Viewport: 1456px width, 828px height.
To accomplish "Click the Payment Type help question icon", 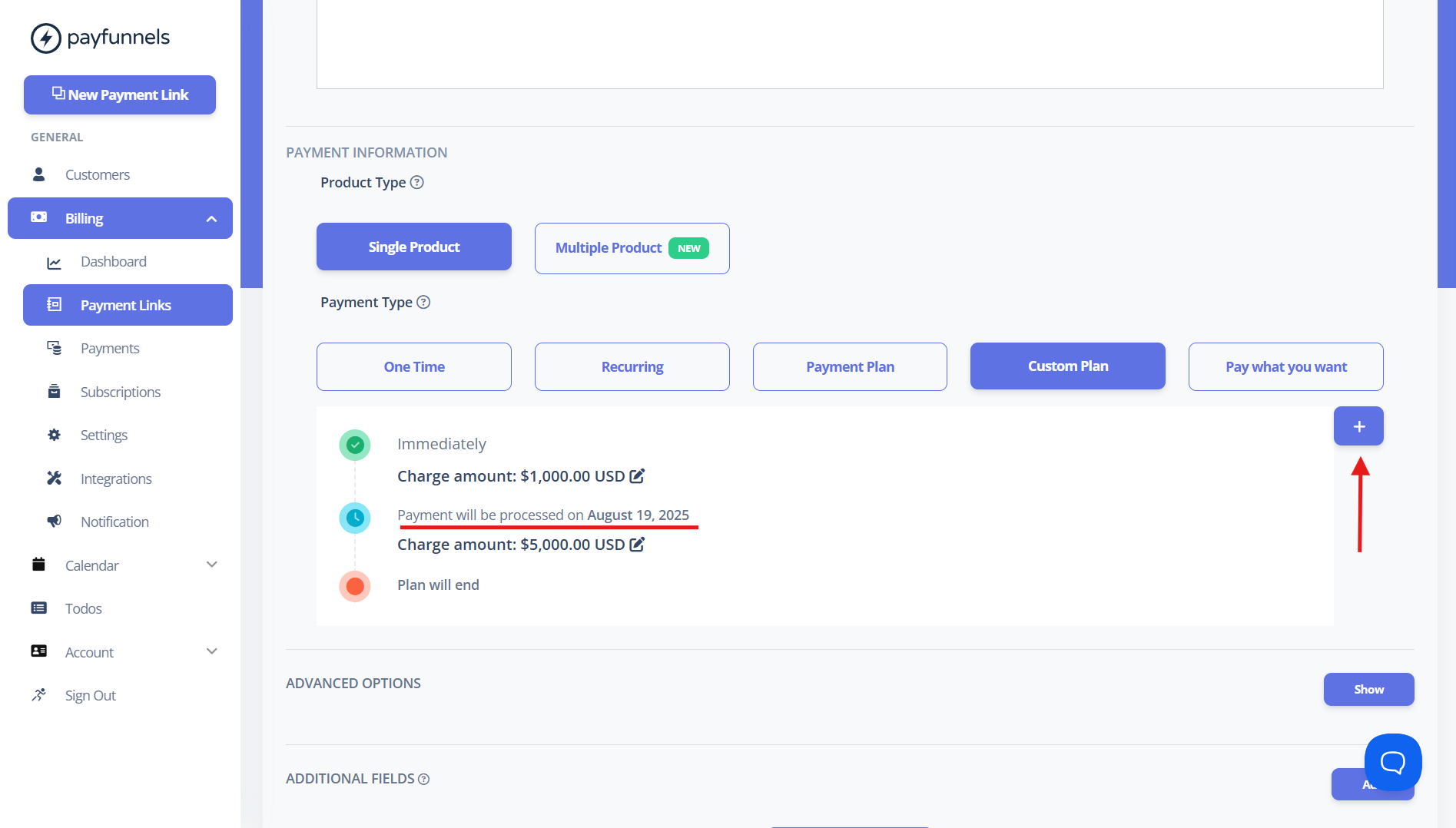I will click(423, 302).
